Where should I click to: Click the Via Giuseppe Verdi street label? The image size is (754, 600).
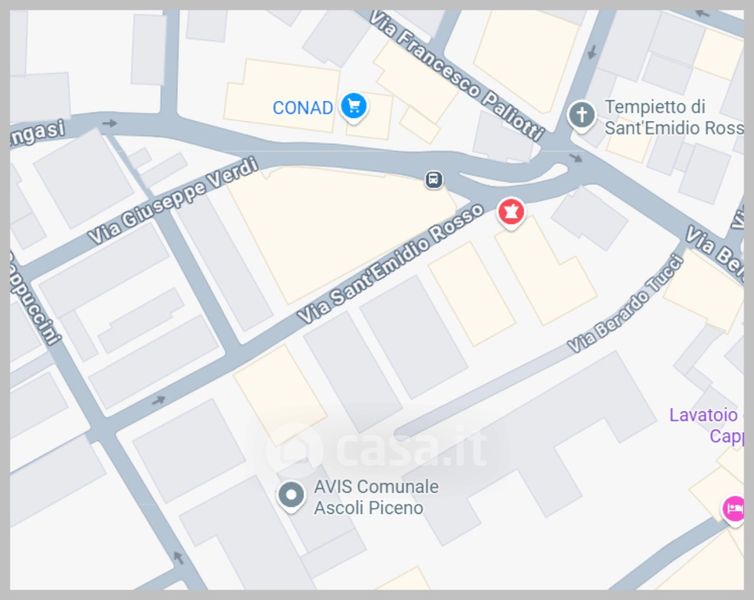pos(174,200)
